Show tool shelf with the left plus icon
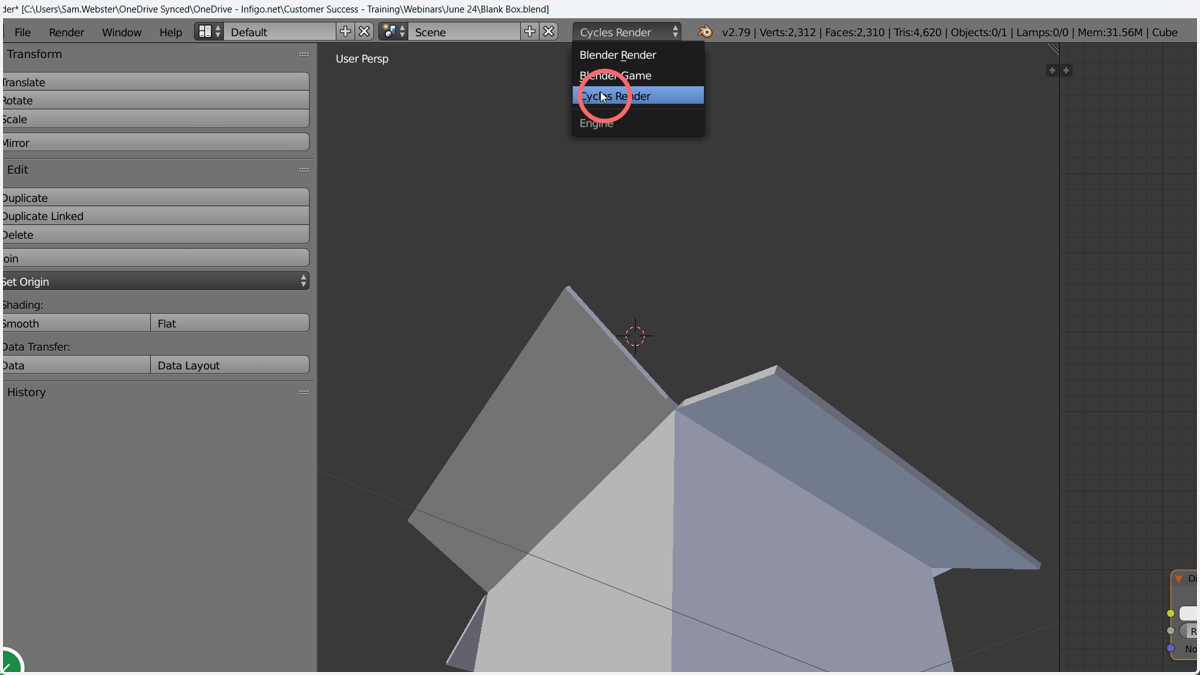This screenshot has height=675, width=1200. 1051,70
